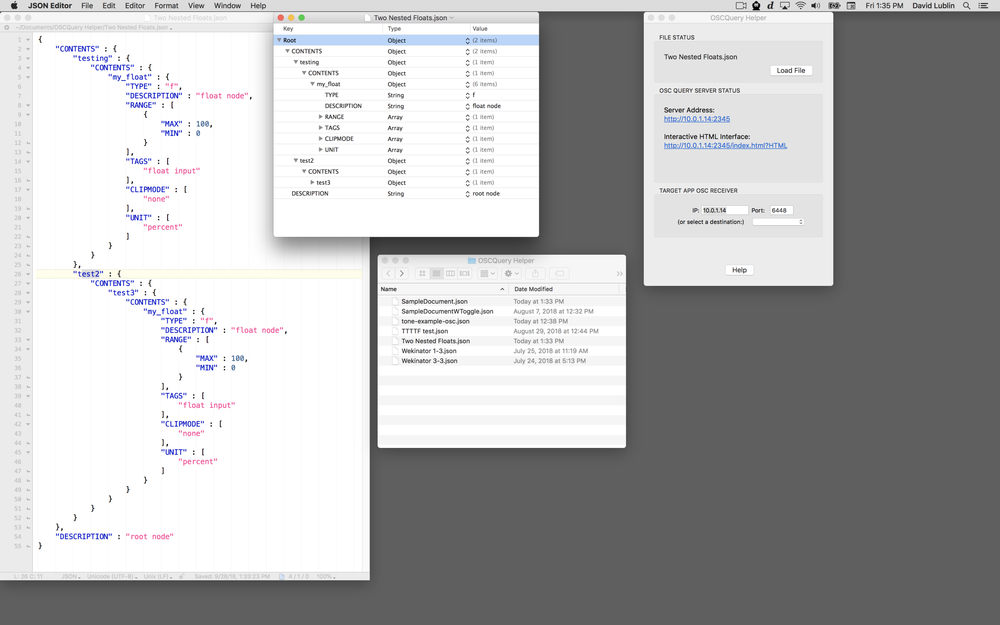Viewport: 1000px width, 625px height.
Task: Open Finder Share button
Action: pyautogui.click(x=535, y=274)
